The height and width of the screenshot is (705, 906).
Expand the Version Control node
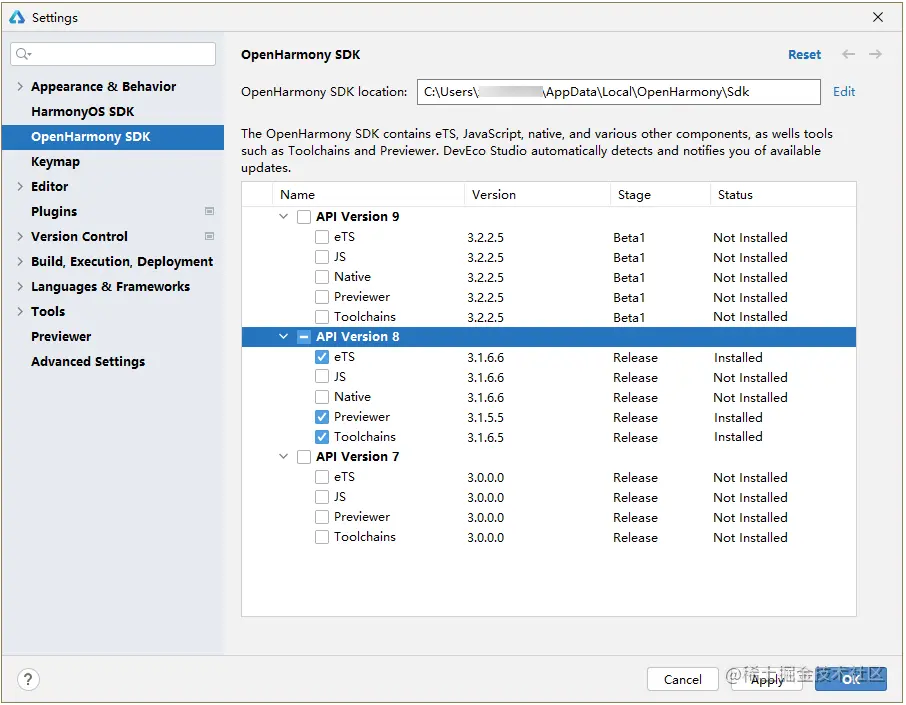coord(20,236)
